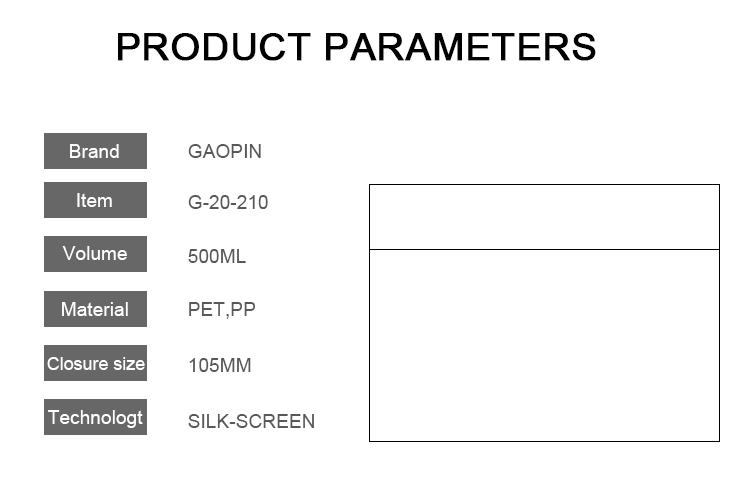Click the 105MM closure size value
The height and width of the screenshot is (486, 750).
pos(220,365)
